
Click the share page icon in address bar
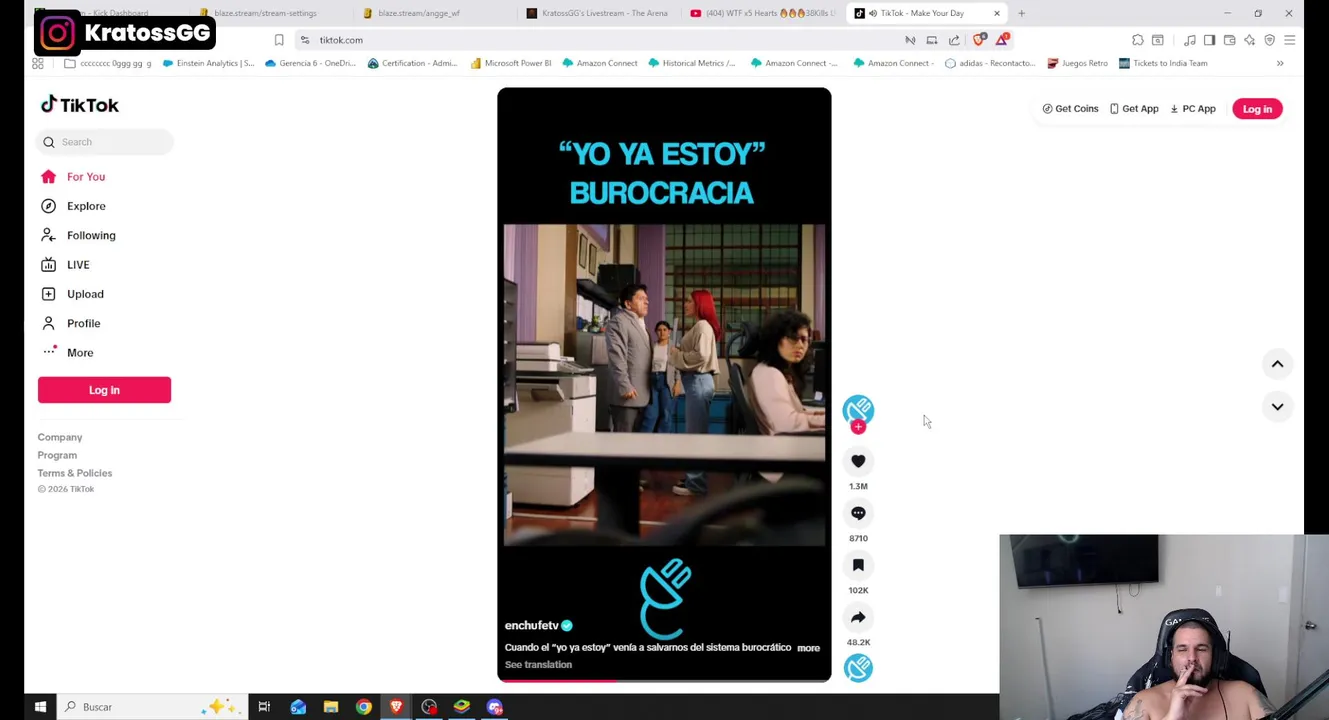click(x=954, y=40)
